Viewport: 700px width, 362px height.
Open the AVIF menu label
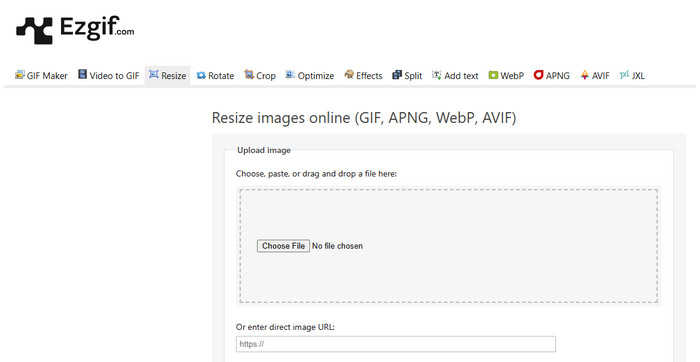point(600,76)
